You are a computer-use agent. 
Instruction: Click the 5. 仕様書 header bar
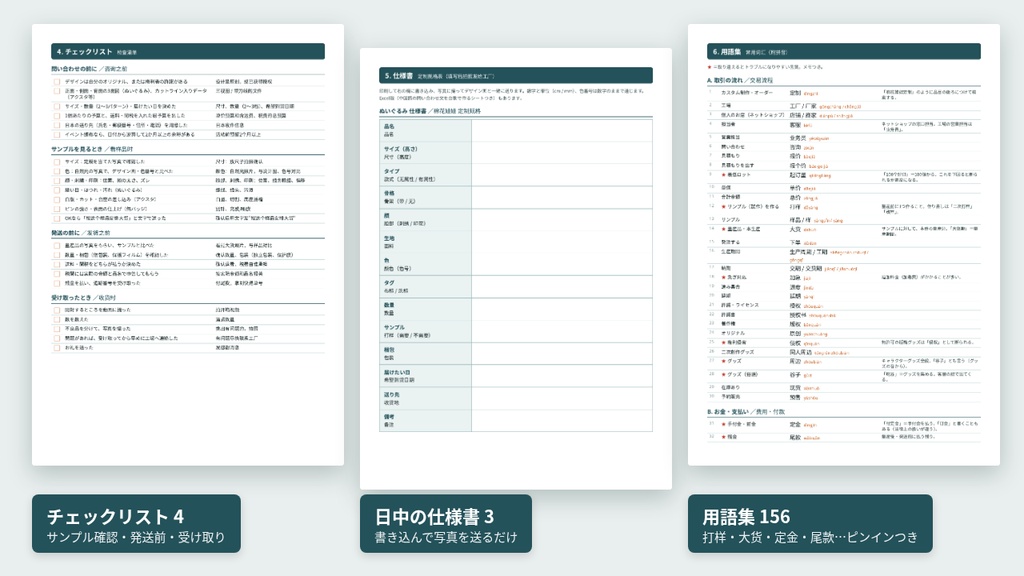coord(516,75)
